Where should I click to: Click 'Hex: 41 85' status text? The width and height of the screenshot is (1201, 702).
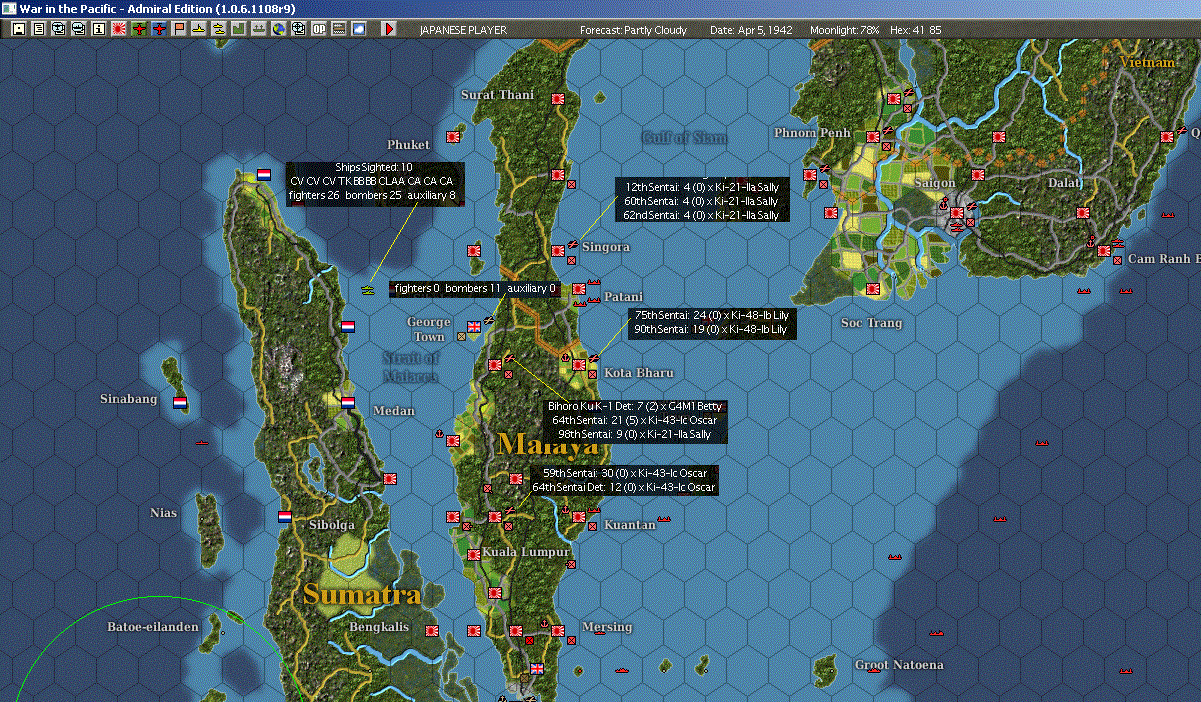(915, 30)
